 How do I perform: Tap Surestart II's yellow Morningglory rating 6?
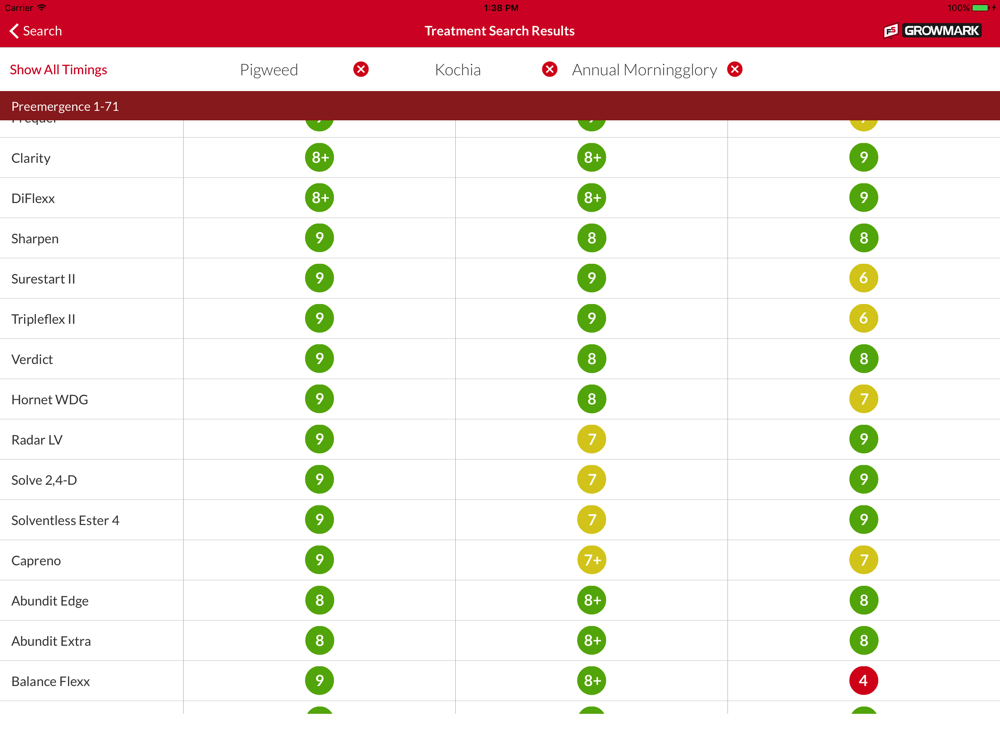click(864, 278)
